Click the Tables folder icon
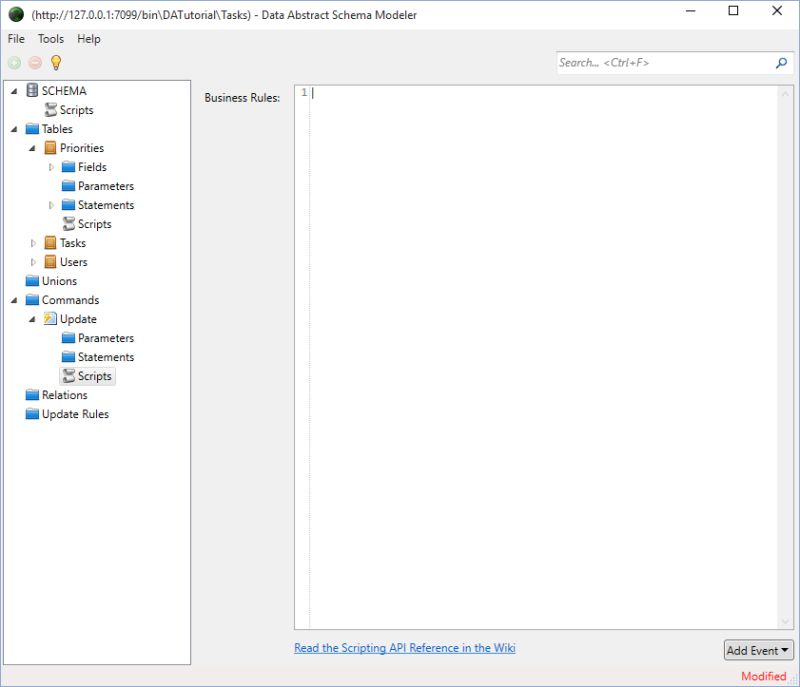This screenshot has width=800, height=687. point(32,129)
